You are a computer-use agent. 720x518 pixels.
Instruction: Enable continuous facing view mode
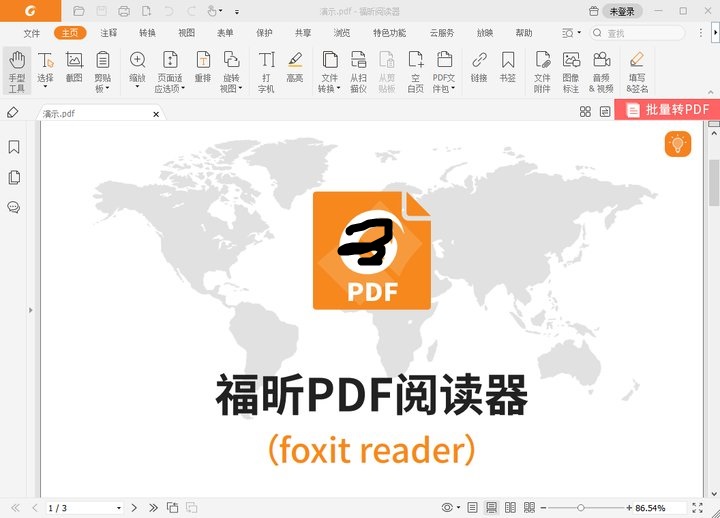[x=529, y=507]
